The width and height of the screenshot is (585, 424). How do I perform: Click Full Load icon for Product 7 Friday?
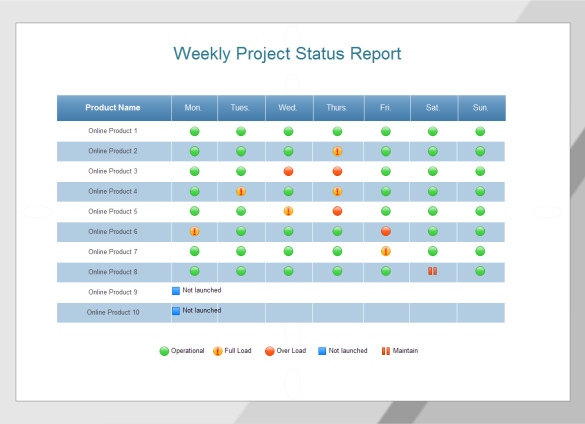click(x=386, y=251)
